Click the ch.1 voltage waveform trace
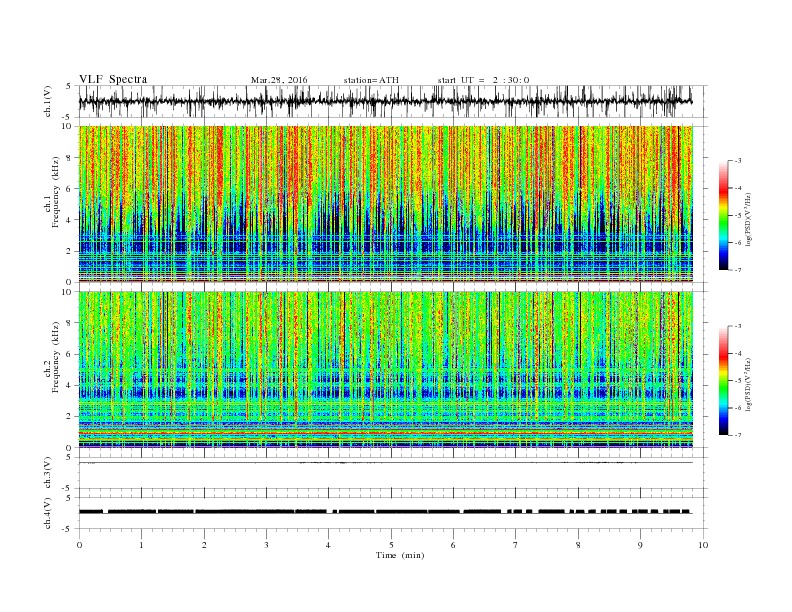Screen dimensions: 792x612 385,101
